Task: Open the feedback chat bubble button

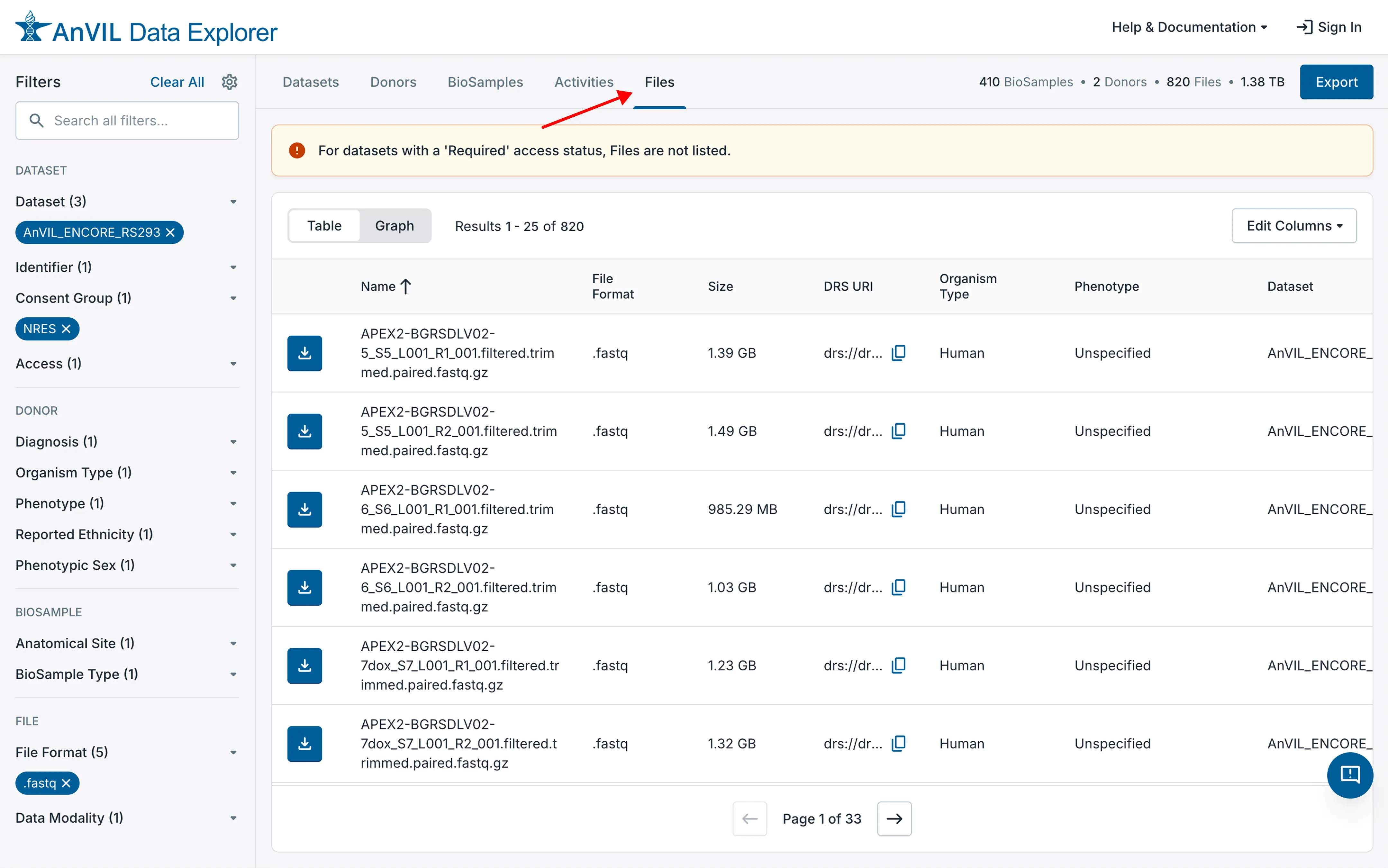Action: click(1349, 774)
